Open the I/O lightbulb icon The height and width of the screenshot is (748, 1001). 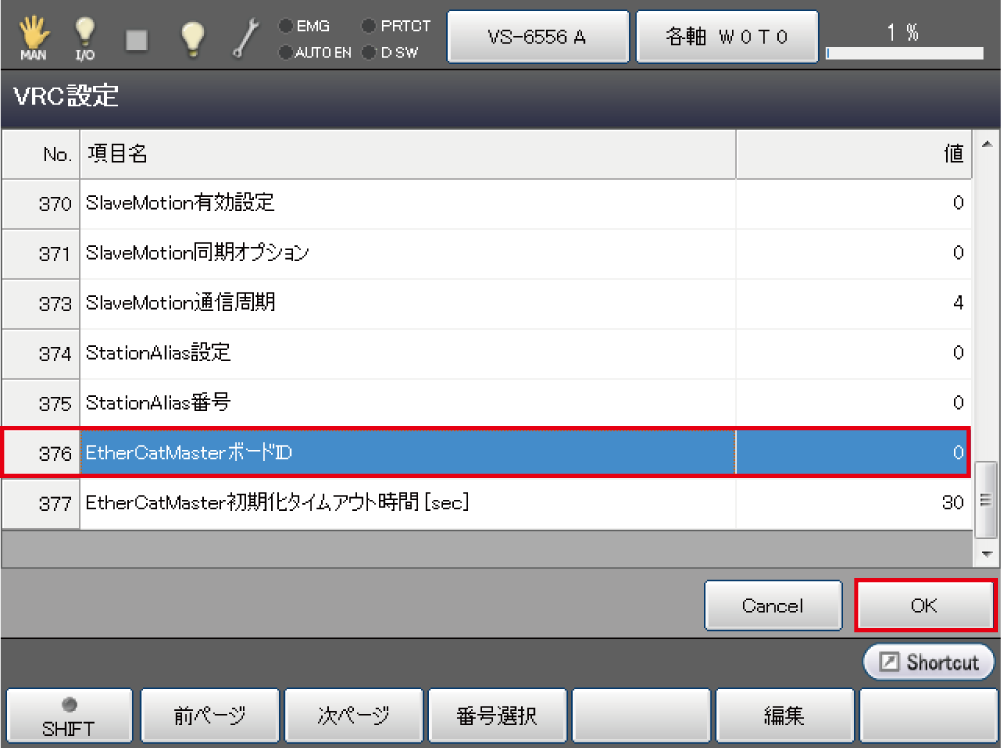click(x=85, y=38)
